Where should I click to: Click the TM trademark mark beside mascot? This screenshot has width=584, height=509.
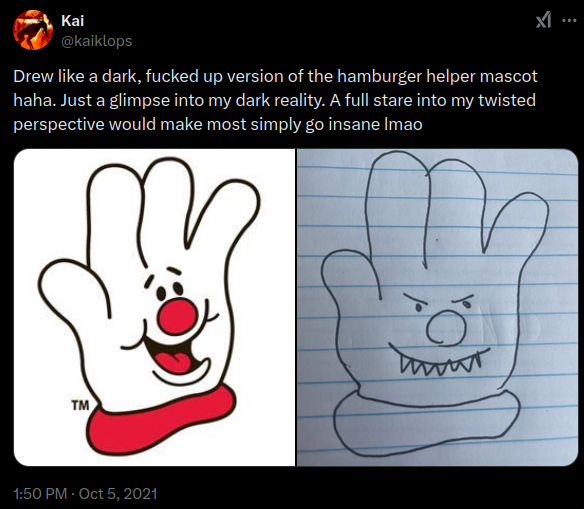pyautogui.click(x=80, y=405)
